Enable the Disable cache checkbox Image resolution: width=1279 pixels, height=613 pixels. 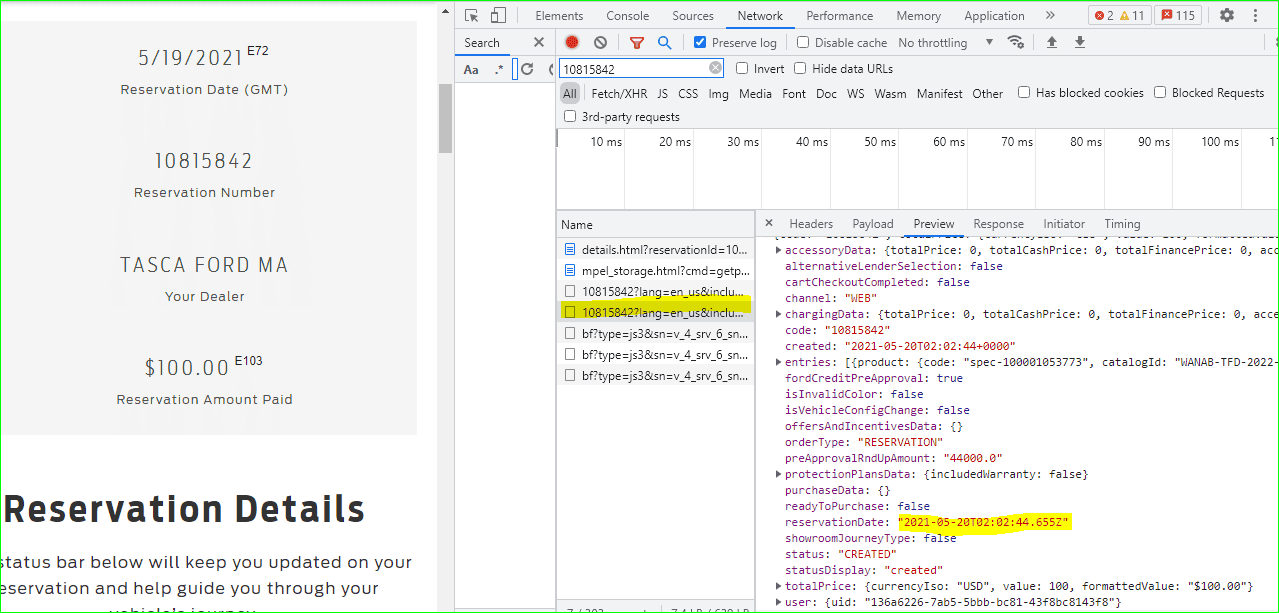click(803, 42)
